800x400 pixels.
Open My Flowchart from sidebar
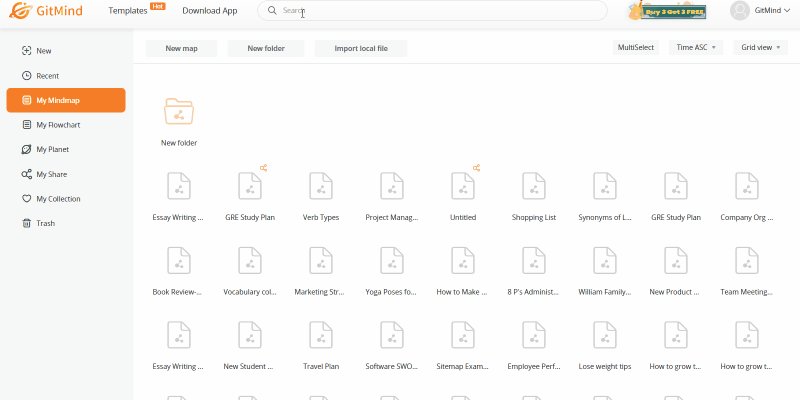click(57, 125)
